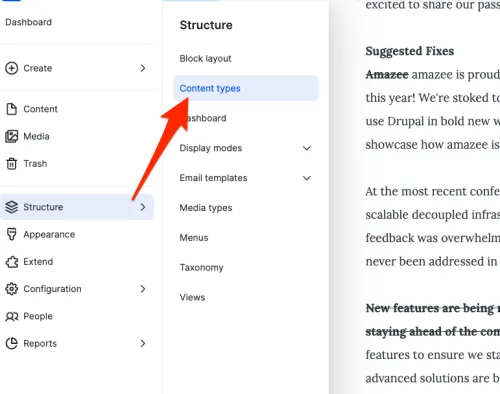Click the Extend puzzle piece icon
This screenshot has width=500, height=394.
tap(12, 262)
